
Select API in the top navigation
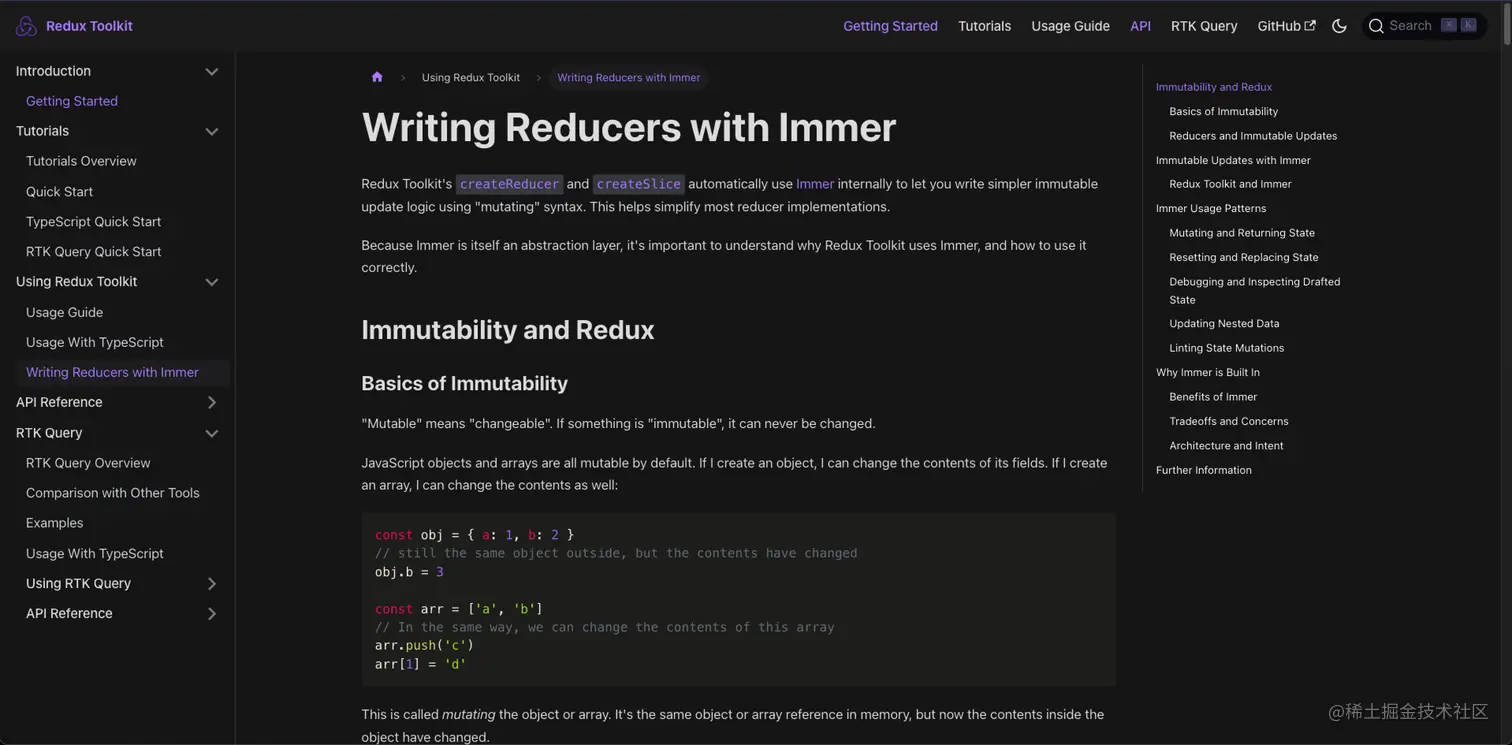pos(1140,26)
